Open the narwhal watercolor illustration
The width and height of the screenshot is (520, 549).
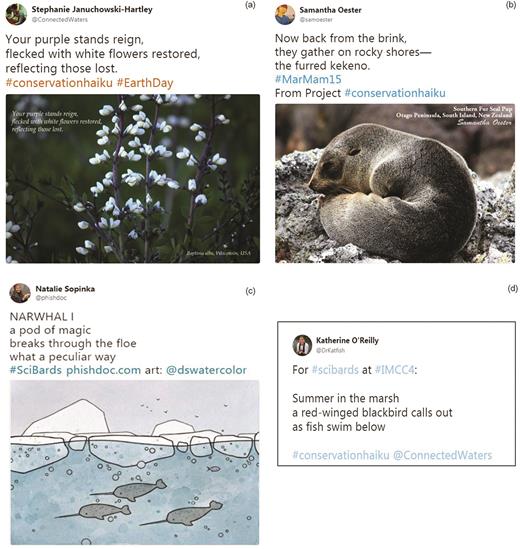[134, 463]
